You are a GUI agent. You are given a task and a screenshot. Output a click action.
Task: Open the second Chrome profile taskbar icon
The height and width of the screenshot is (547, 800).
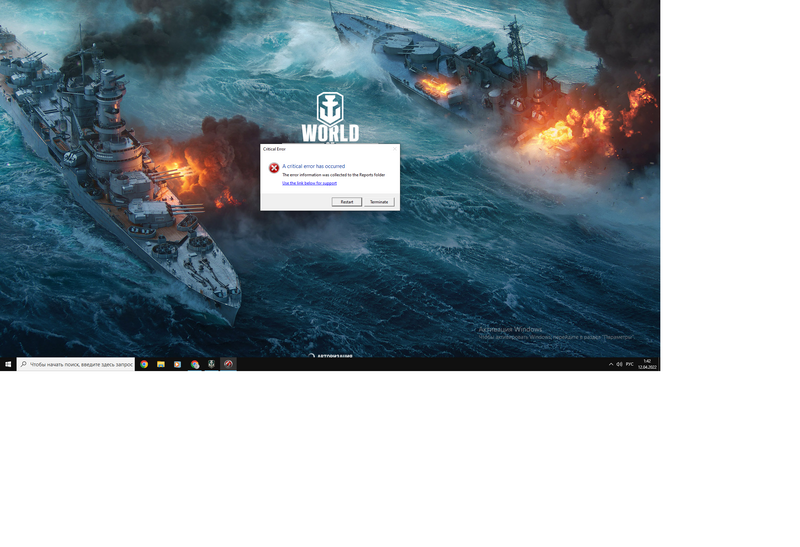(x=194, y=364)
